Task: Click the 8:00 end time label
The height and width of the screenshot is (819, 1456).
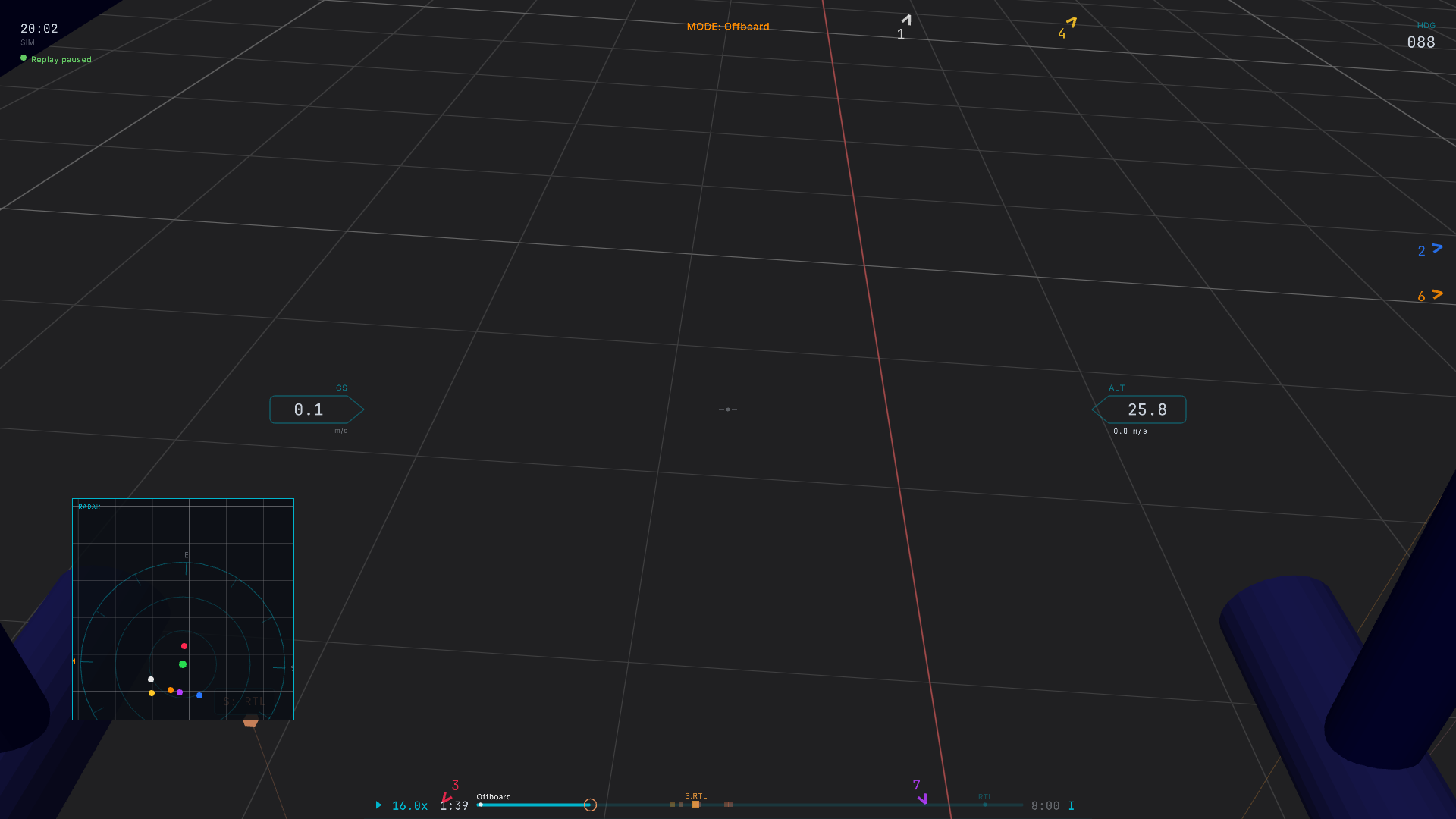Action: (x=1045, y=805)
